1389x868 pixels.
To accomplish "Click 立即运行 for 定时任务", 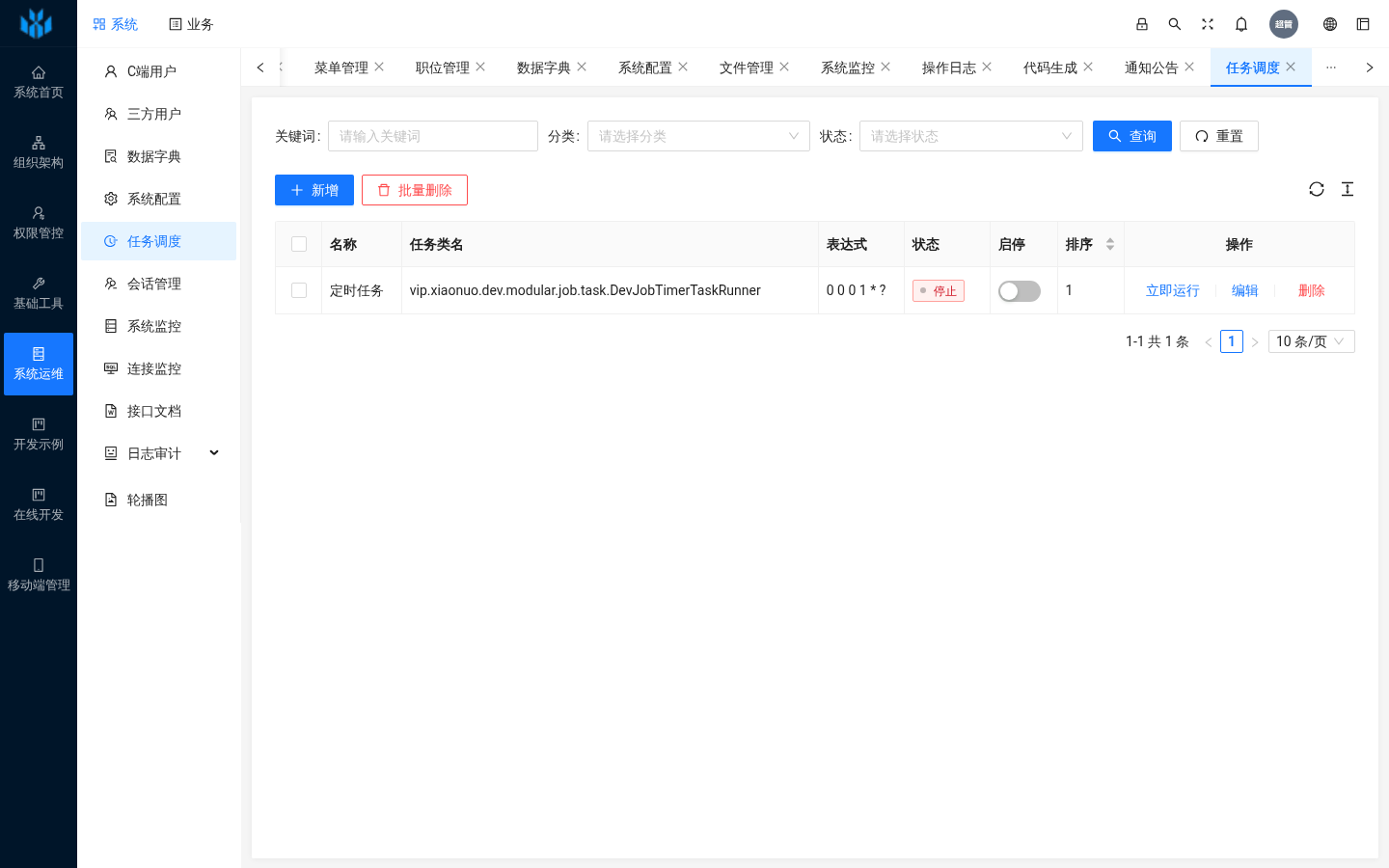I will tap(1173, 290).
